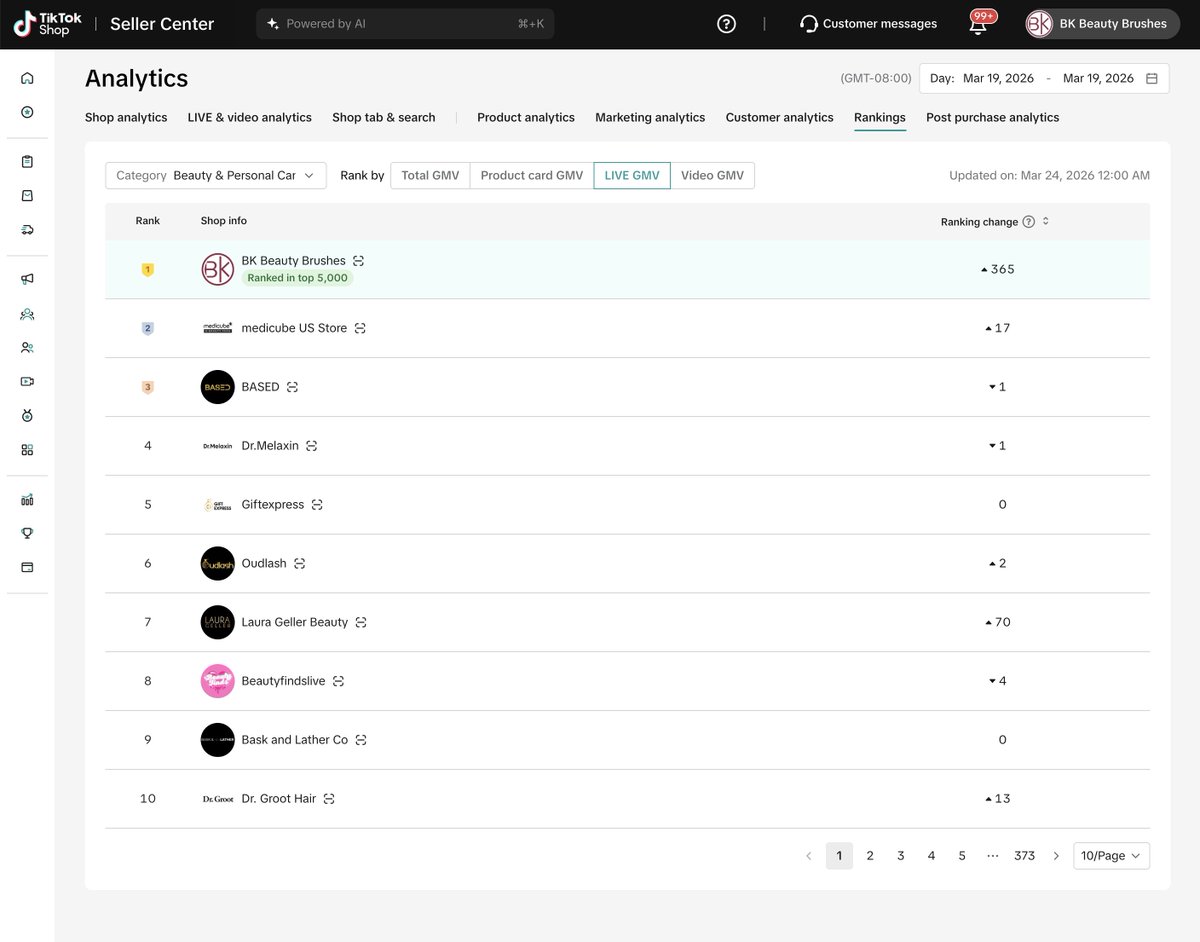
Task: Open the help question mark in the header
Action: (727, 24)
